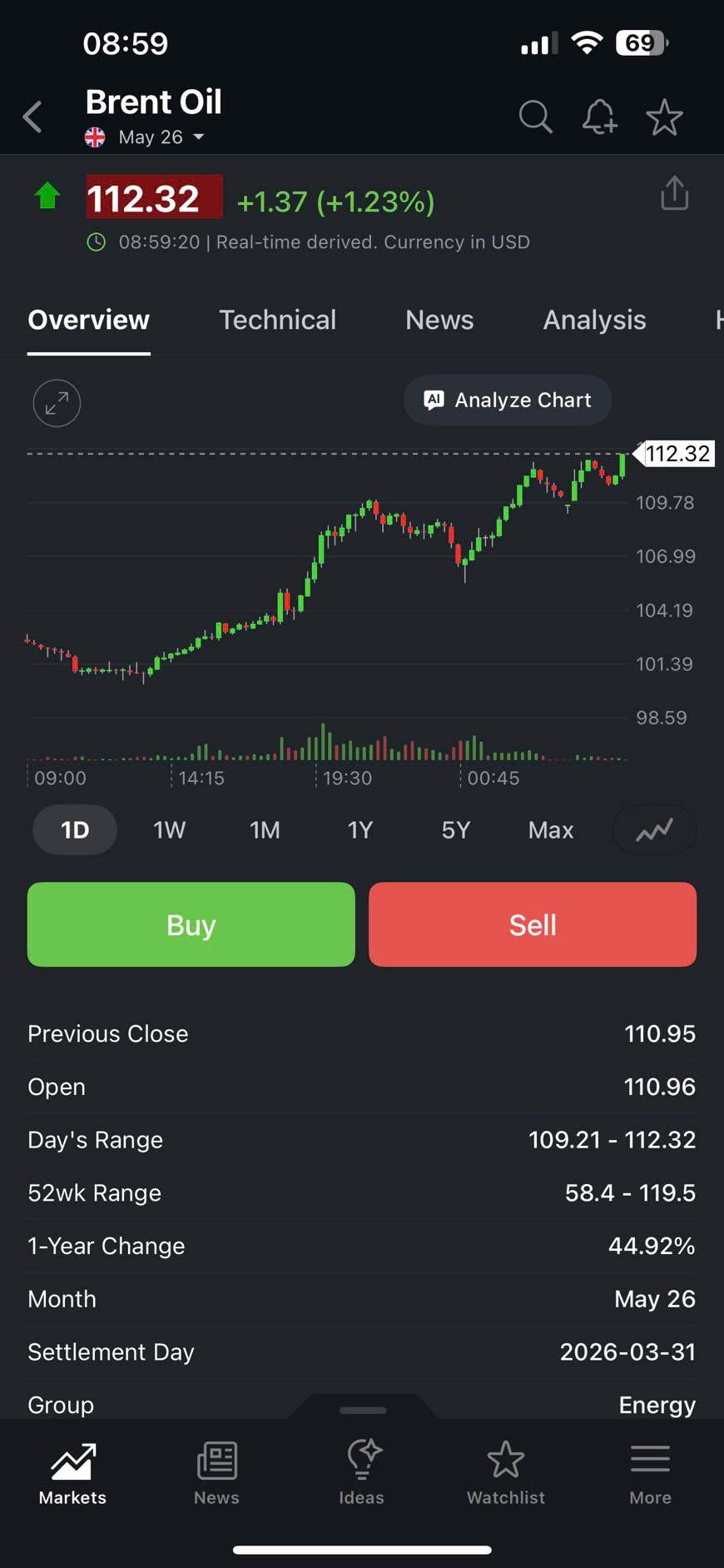Add a price alert with bell icon

coord(599,117)
